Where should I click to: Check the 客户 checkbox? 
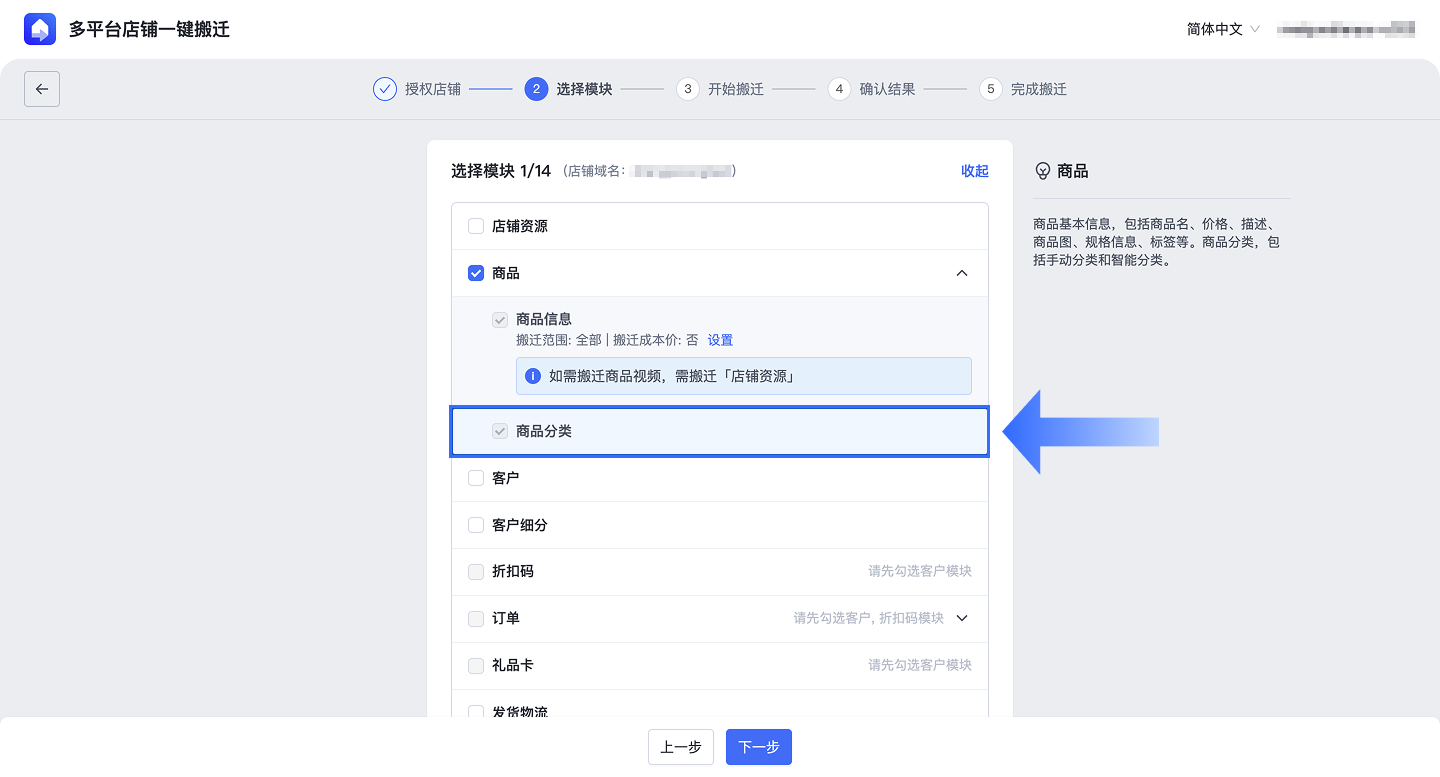tap(476, 478)
